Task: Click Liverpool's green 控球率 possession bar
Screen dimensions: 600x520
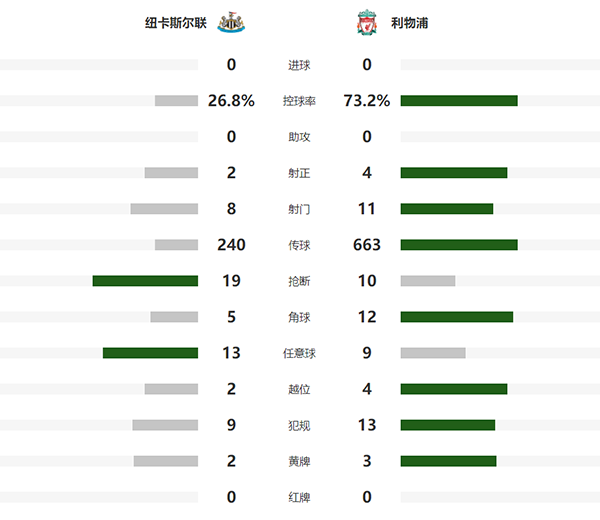Action: [x=459, y=101]
